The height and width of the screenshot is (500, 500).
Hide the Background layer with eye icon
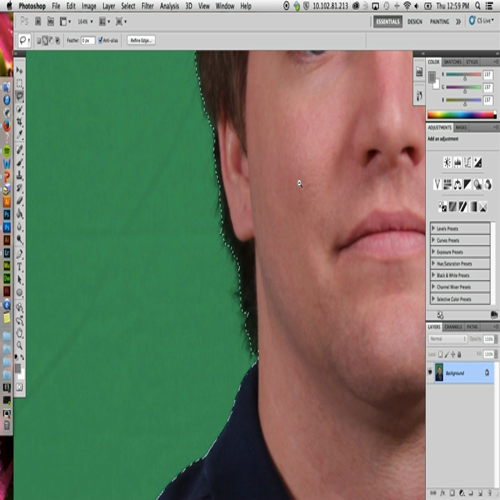pos(430,372)
